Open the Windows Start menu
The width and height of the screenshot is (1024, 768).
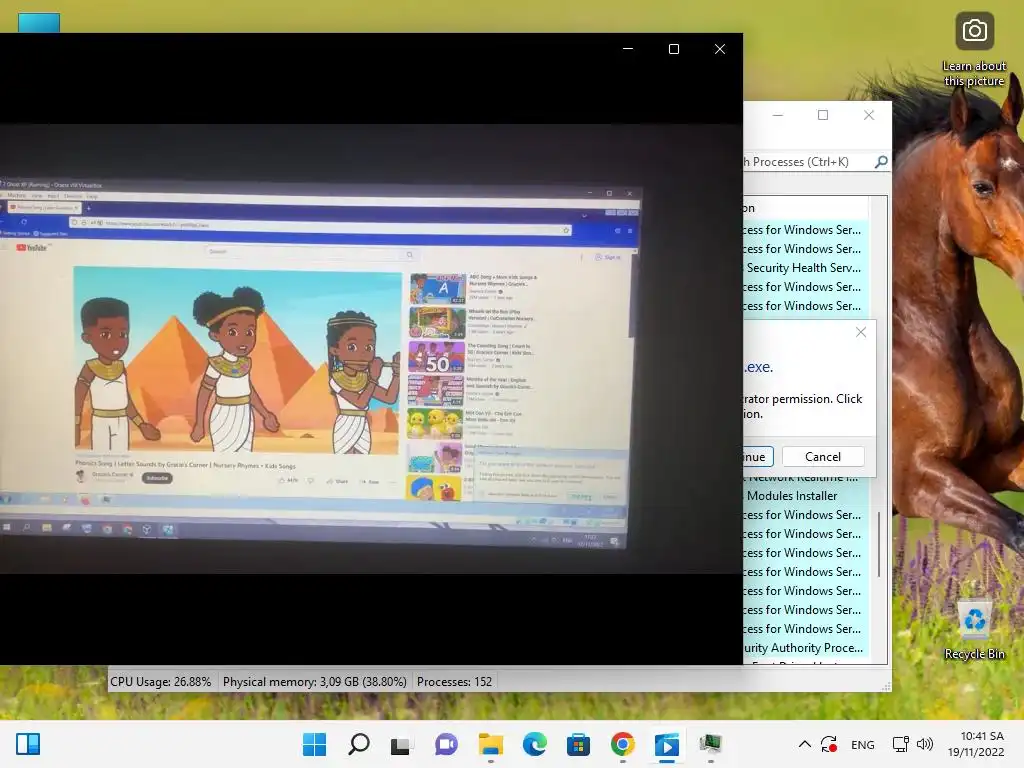tap(314, 744)
